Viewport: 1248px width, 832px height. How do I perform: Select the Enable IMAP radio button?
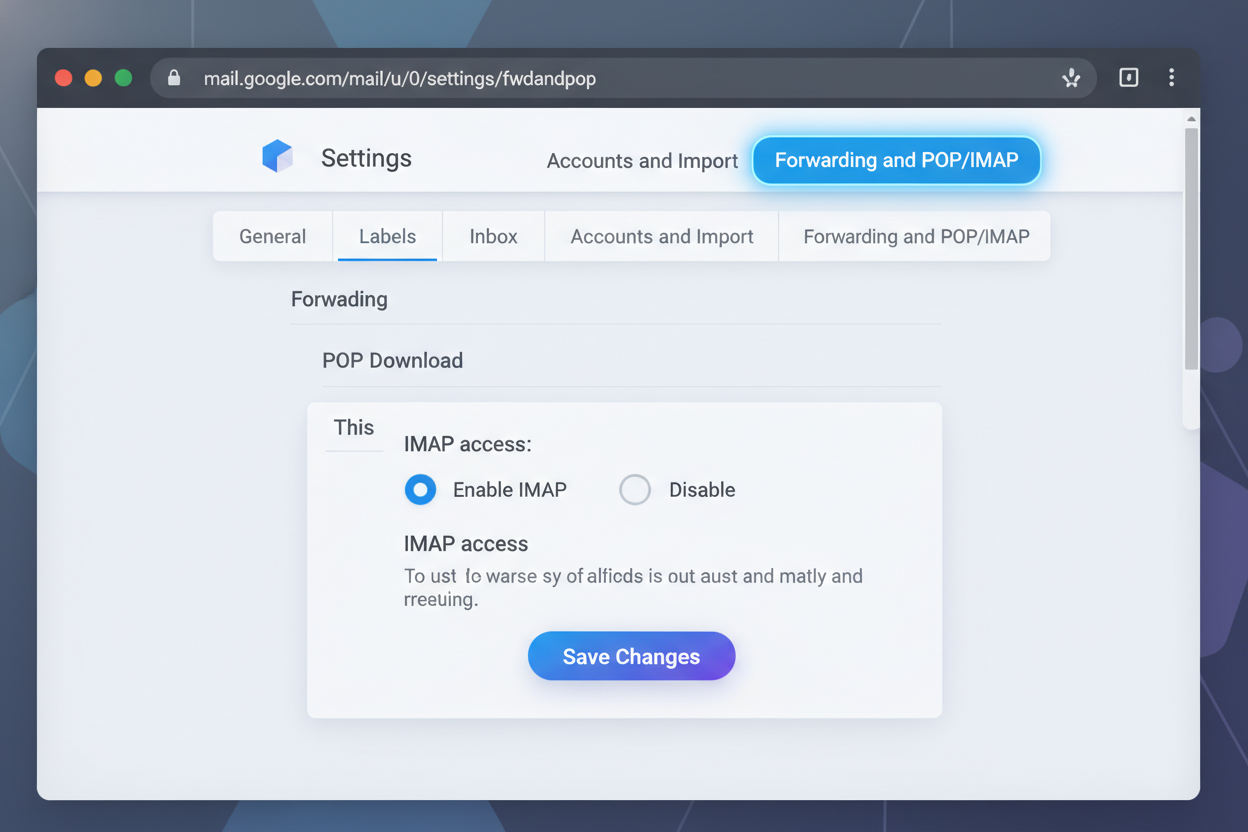[x=420, y=490]
